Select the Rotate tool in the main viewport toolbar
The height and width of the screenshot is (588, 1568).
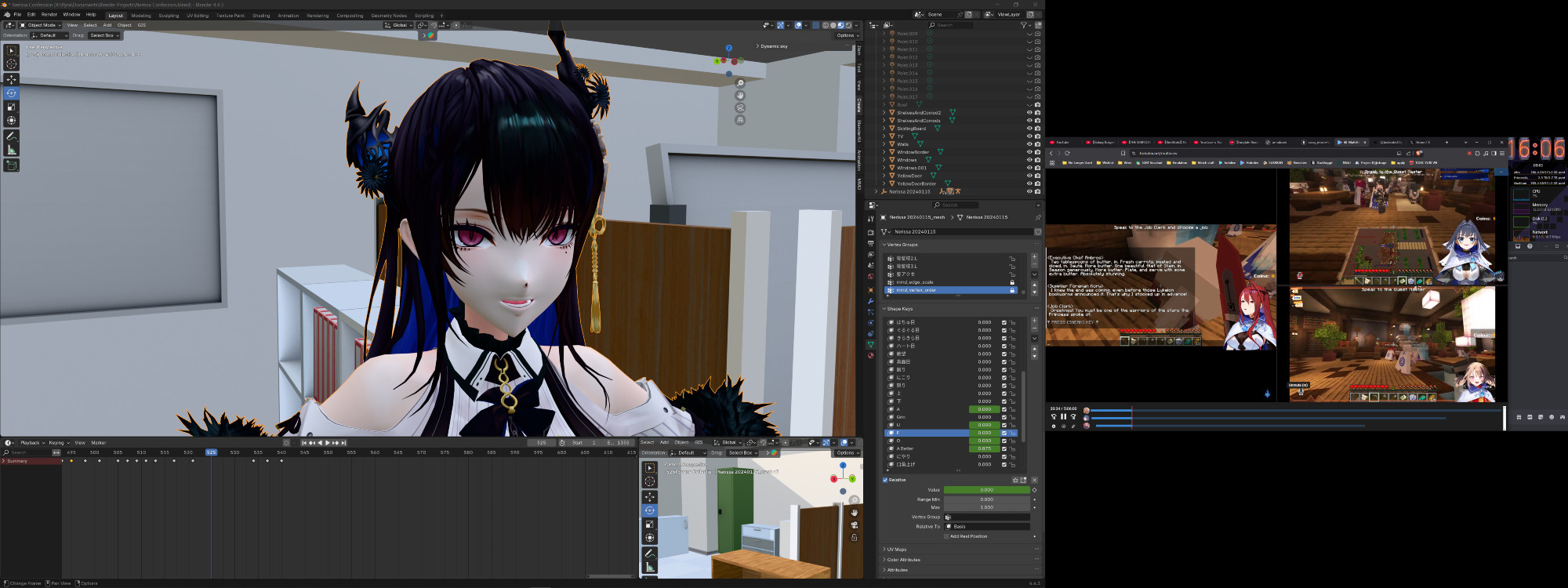click(12, 93)
